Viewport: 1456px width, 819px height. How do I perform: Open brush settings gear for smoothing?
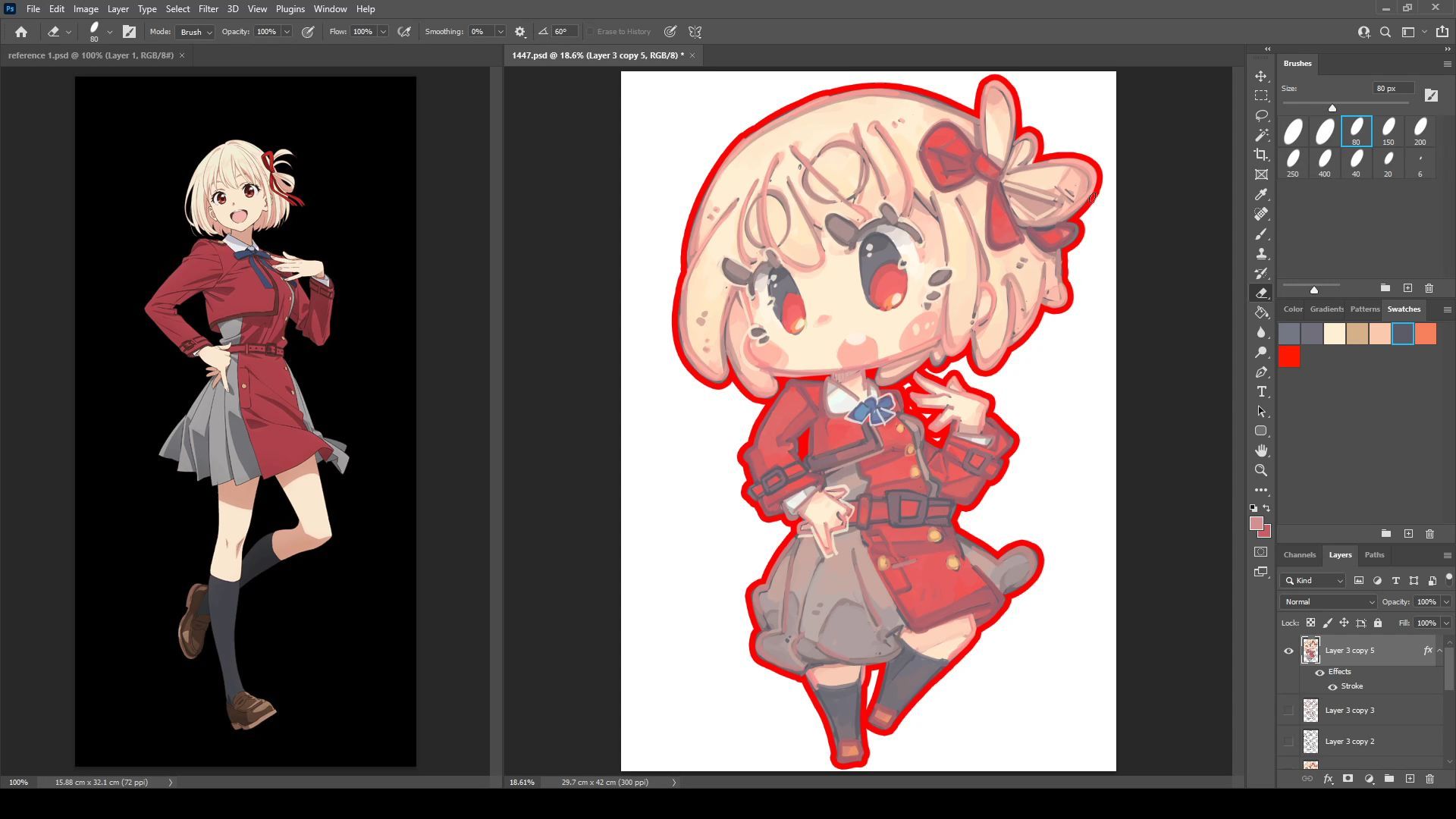pos(520,32)
